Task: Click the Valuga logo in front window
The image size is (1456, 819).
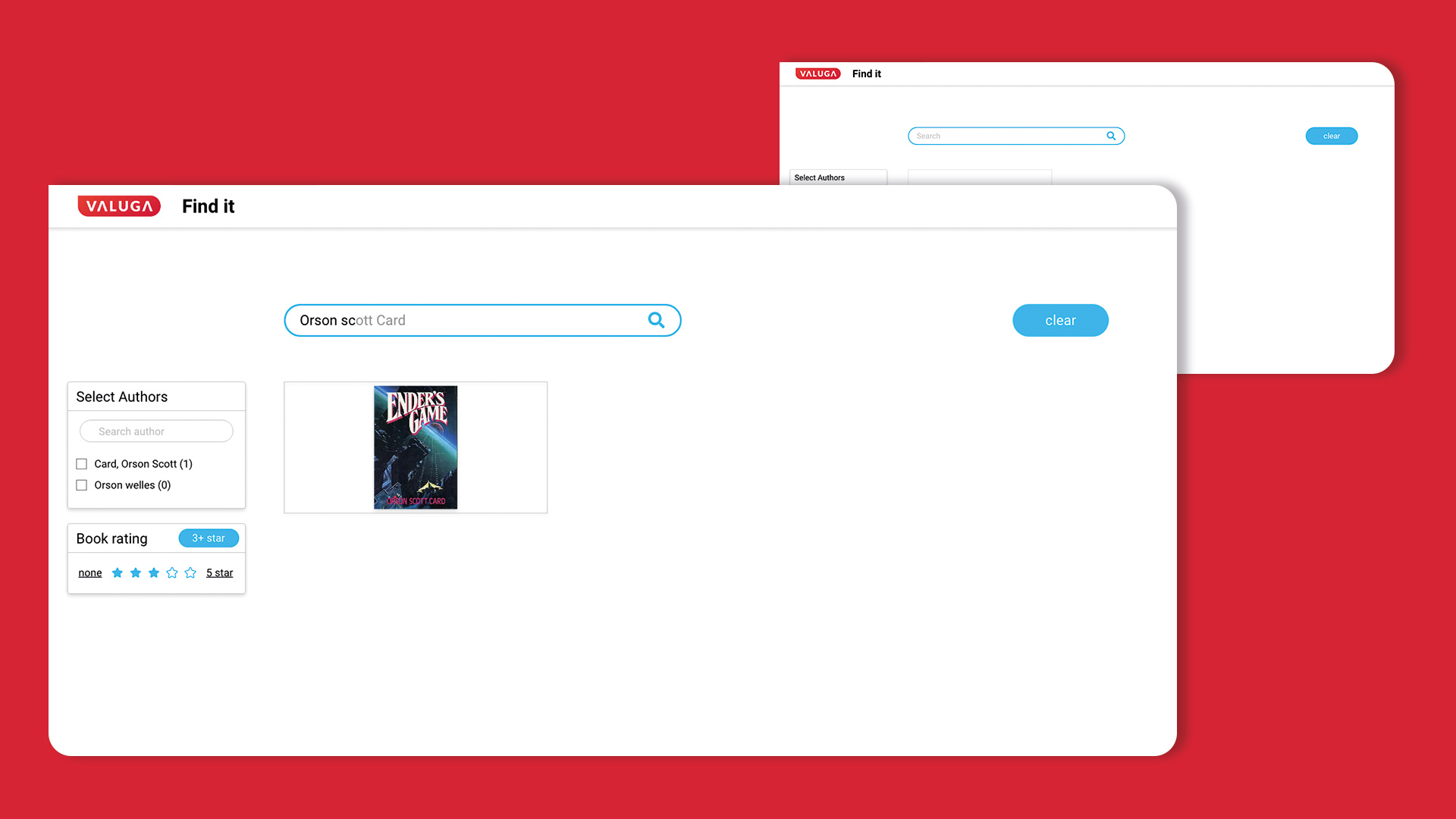Action: pos(119,206)
